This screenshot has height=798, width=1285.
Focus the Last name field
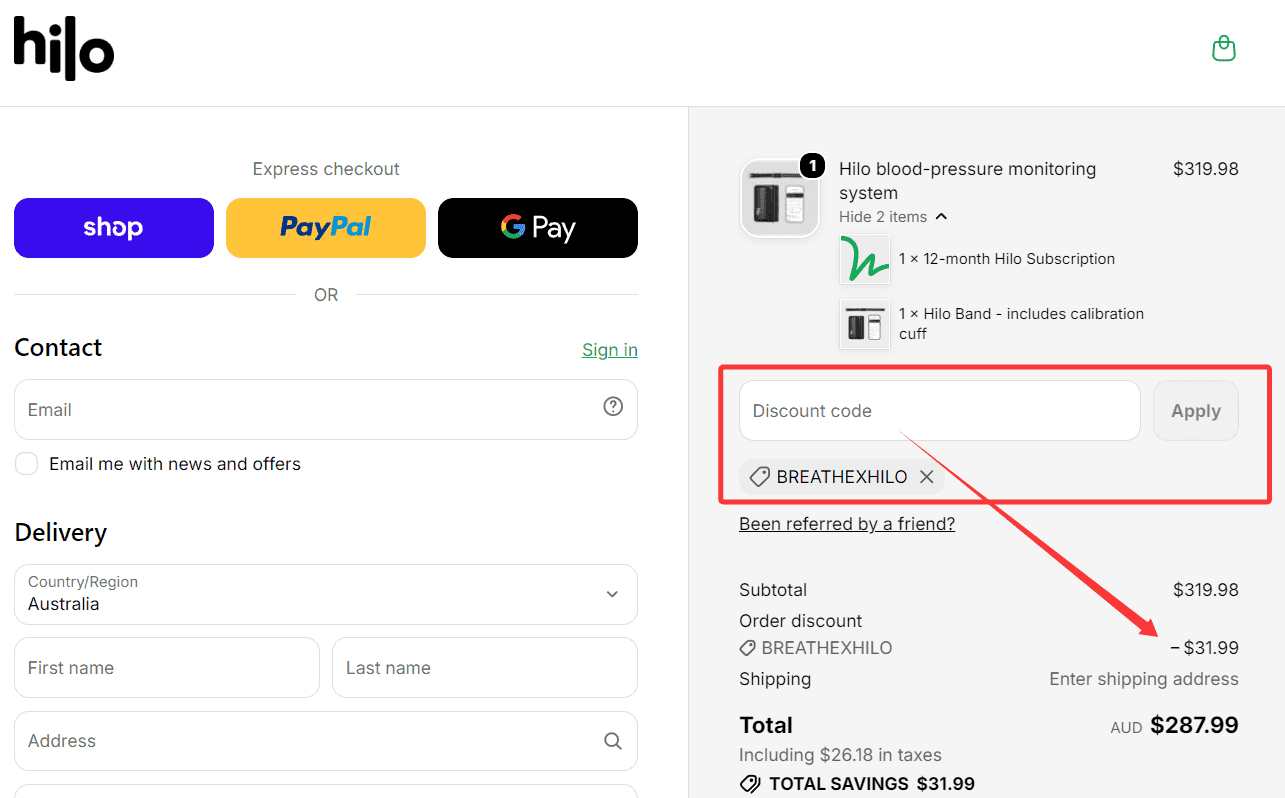[x=485, y=668]
